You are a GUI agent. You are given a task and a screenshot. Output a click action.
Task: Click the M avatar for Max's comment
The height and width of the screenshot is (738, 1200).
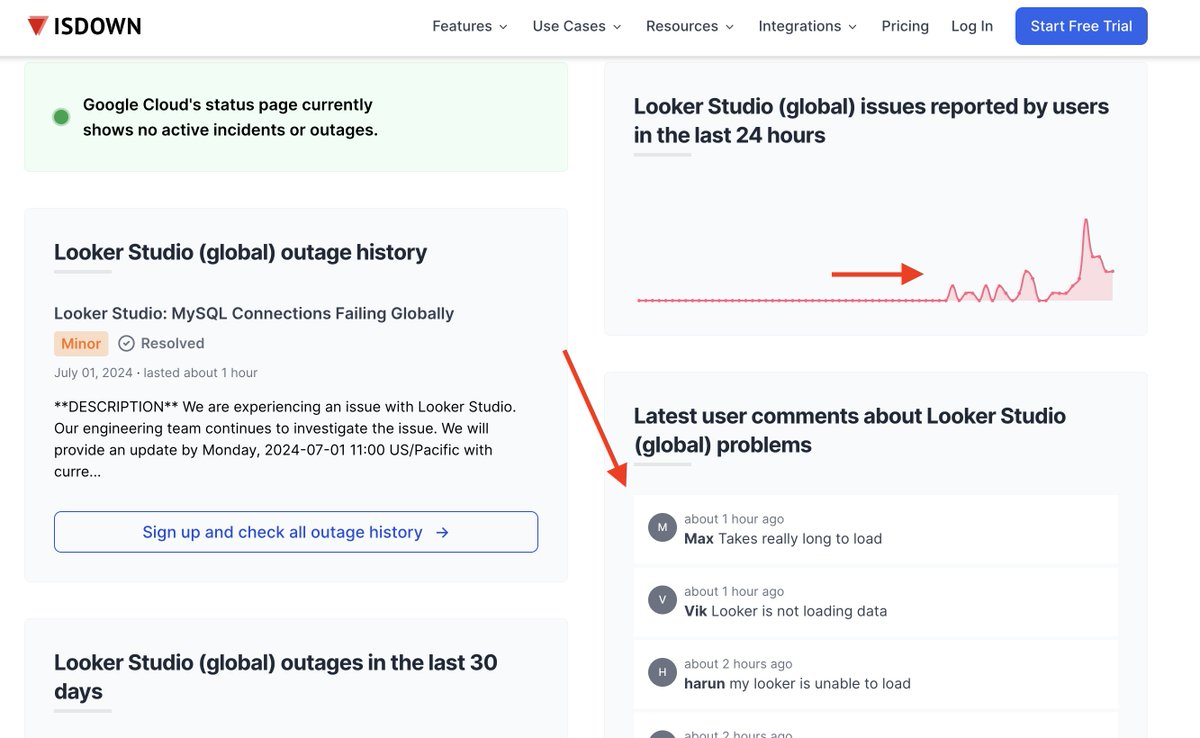(662, 527)
